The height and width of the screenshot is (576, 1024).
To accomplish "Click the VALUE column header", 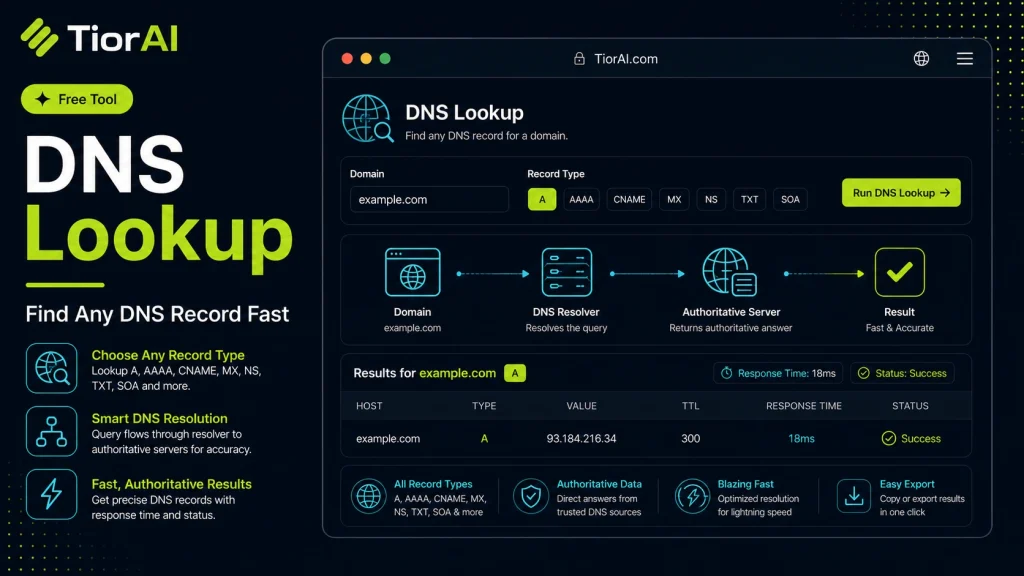I will pos(581,406).
